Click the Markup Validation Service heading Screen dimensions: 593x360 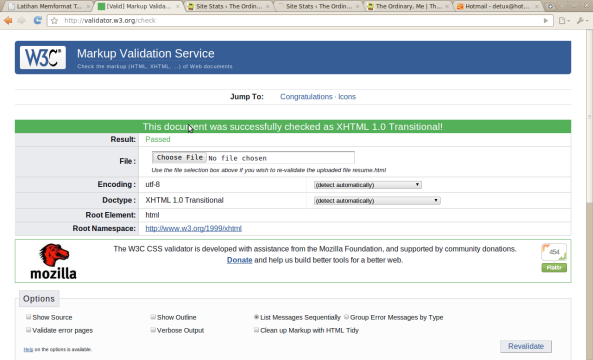coord(146,53)
